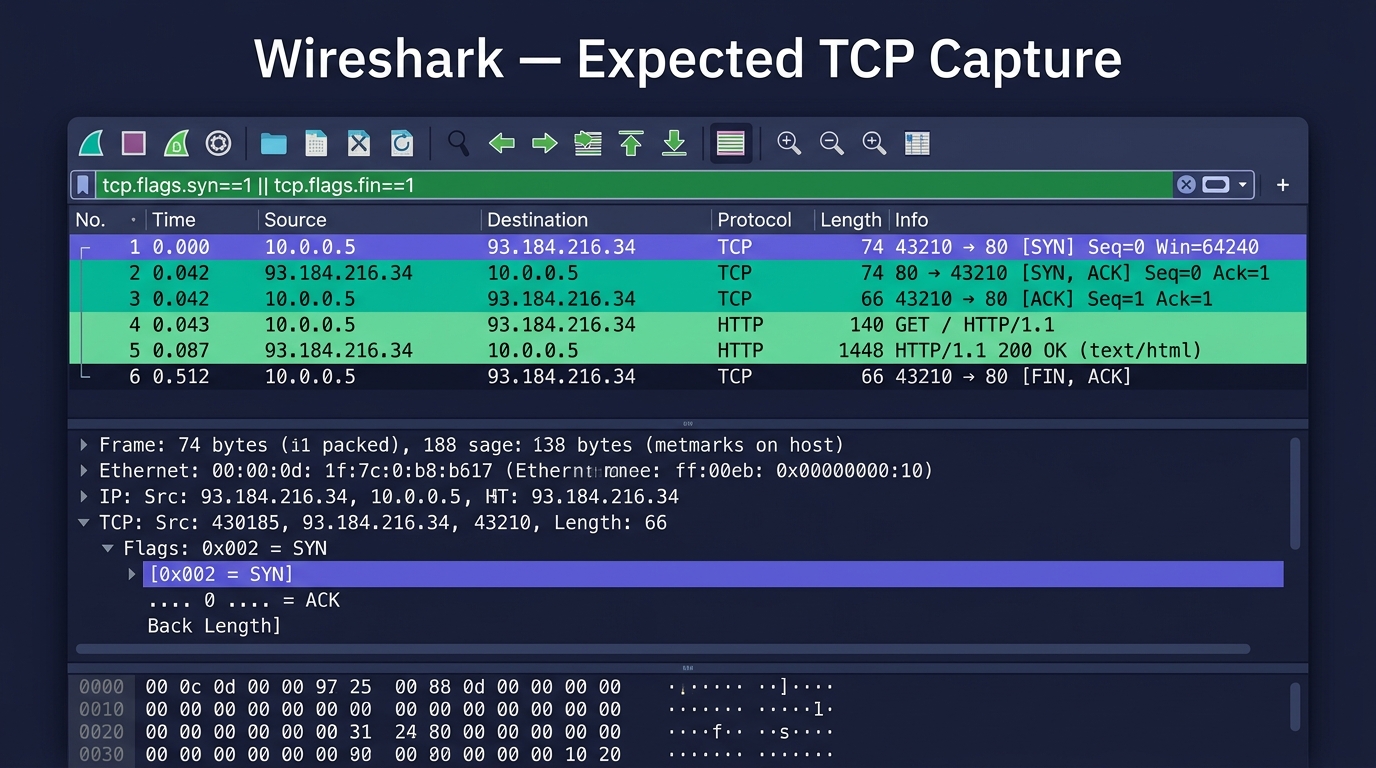Select the HTTP/1.1 200 OK packet
Image resolution: width=1376 pixels, height=768 pixels.
pyautogui.click(x=688, y=351)
